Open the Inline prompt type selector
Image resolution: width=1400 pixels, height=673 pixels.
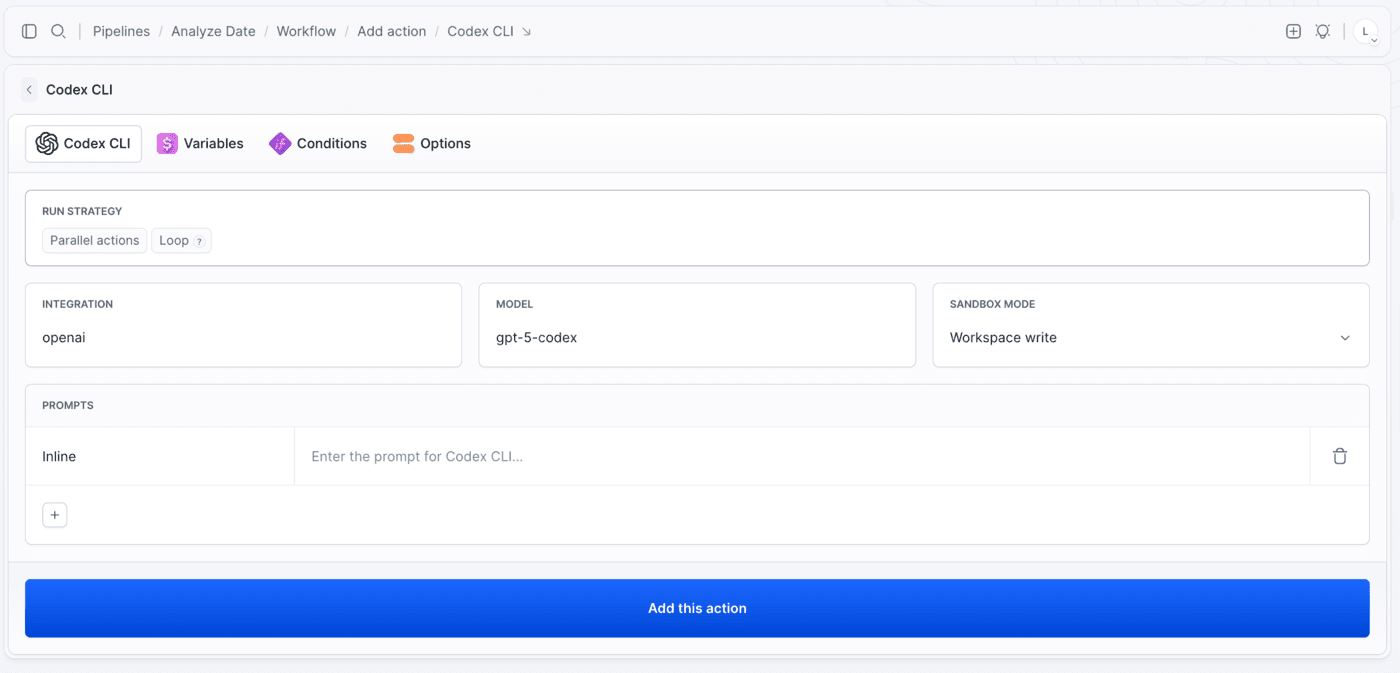point(160,456)
